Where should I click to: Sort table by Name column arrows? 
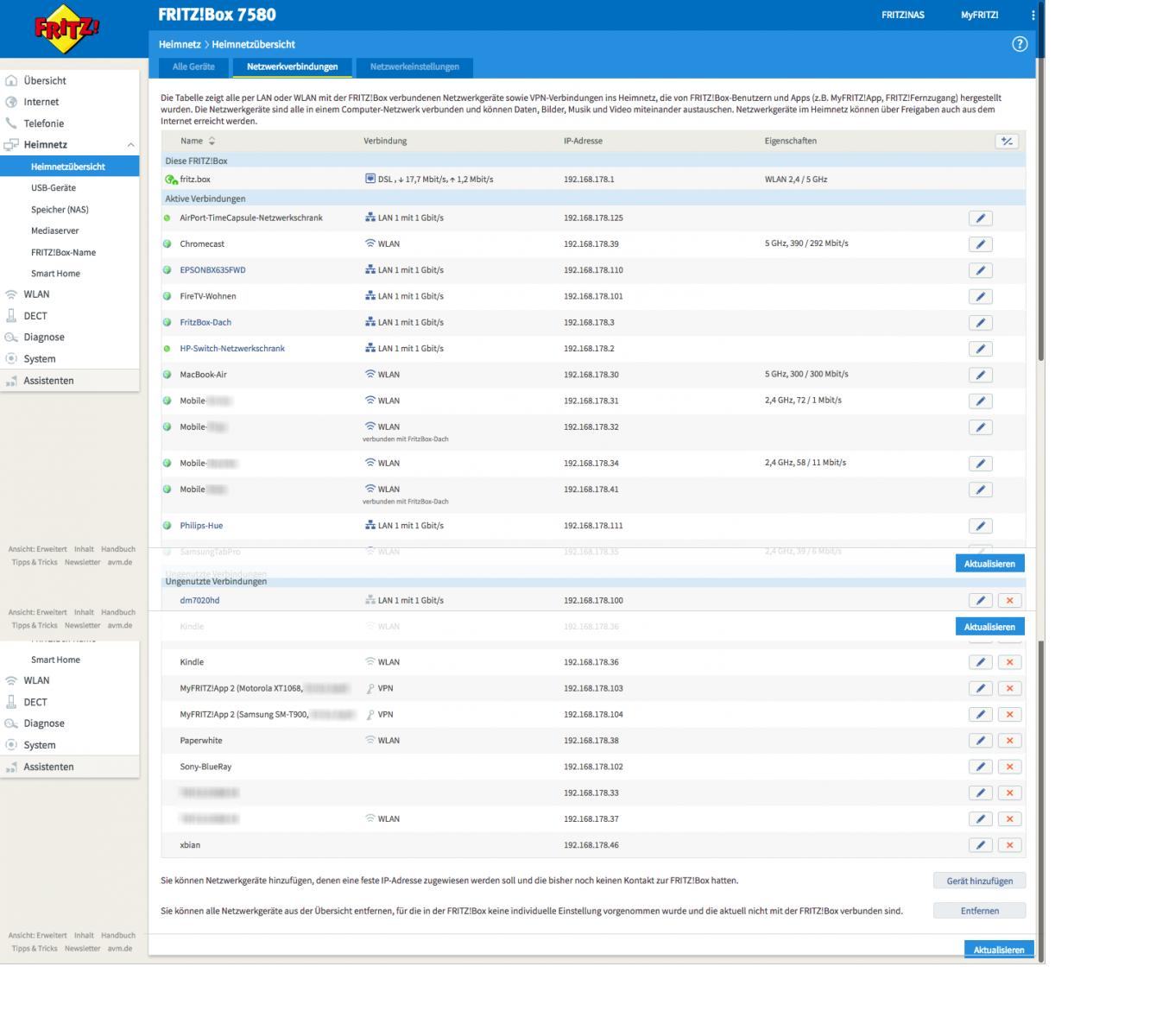(212, 141)
